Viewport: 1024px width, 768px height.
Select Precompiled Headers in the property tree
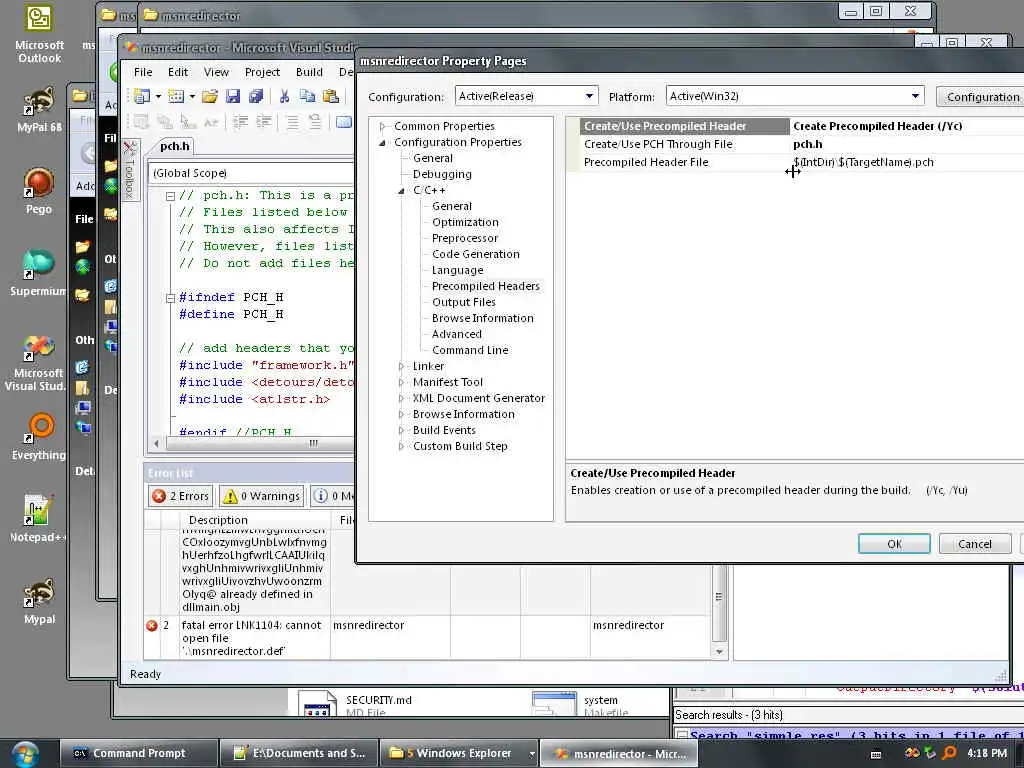tap(486, 286)
